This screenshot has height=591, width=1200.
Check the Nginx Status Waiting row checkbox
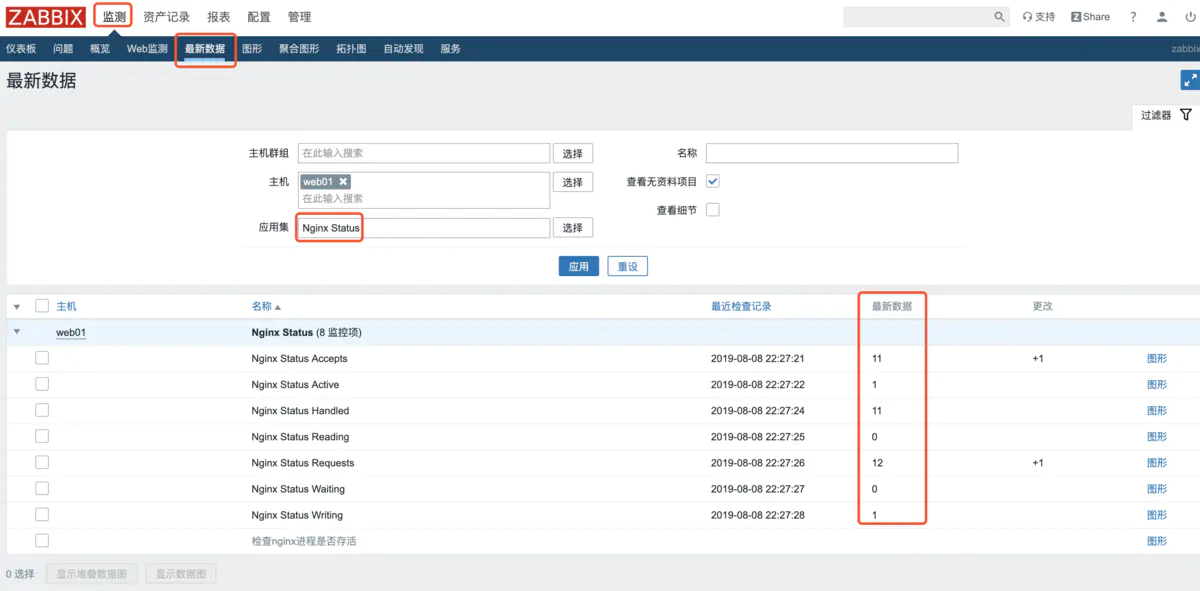[x=42, y=488]
